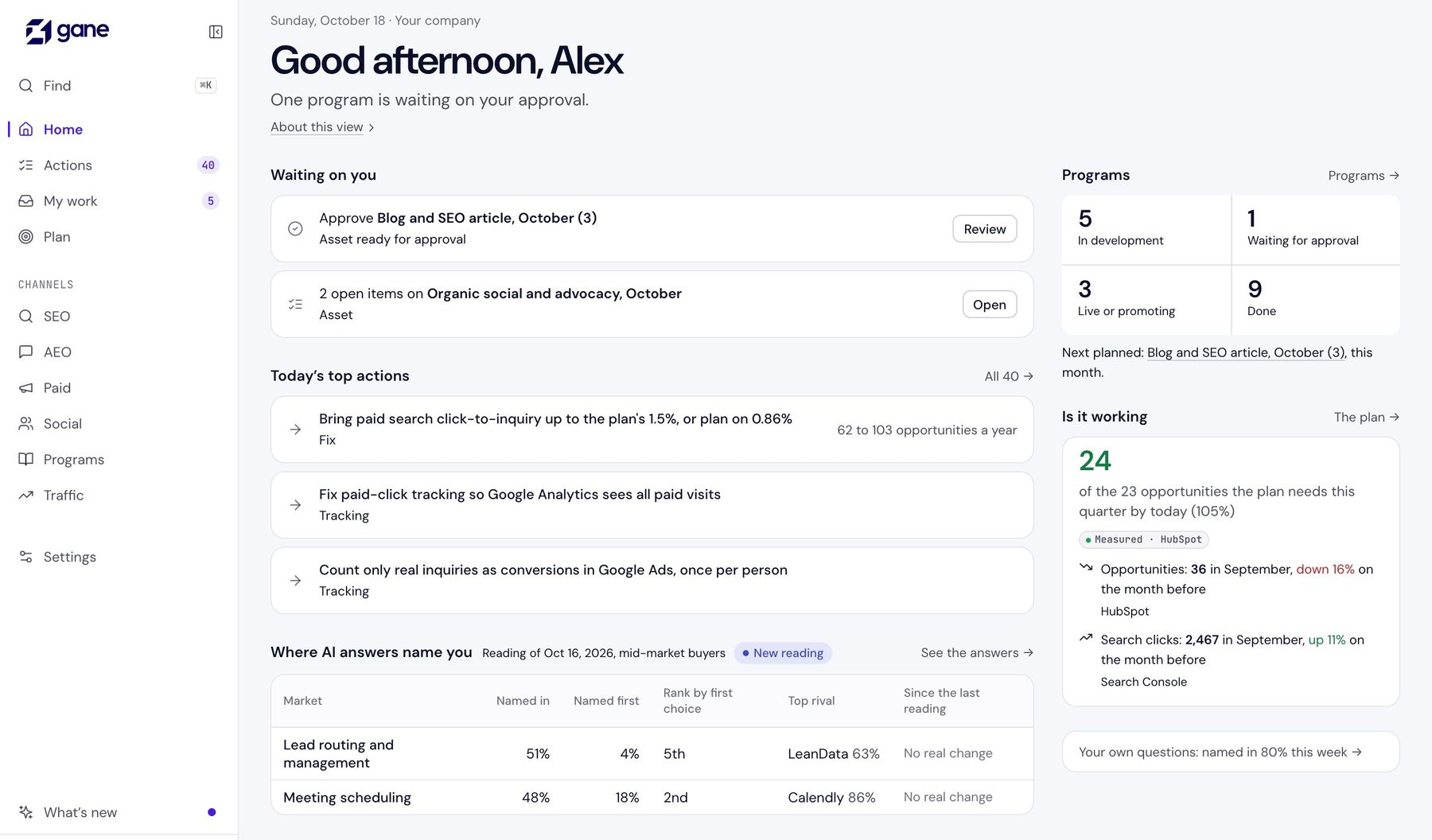Image resolution: width=1432 pixels, height=840 pixels.
Task: Click the Social people icon
Action: pos(26,424)
